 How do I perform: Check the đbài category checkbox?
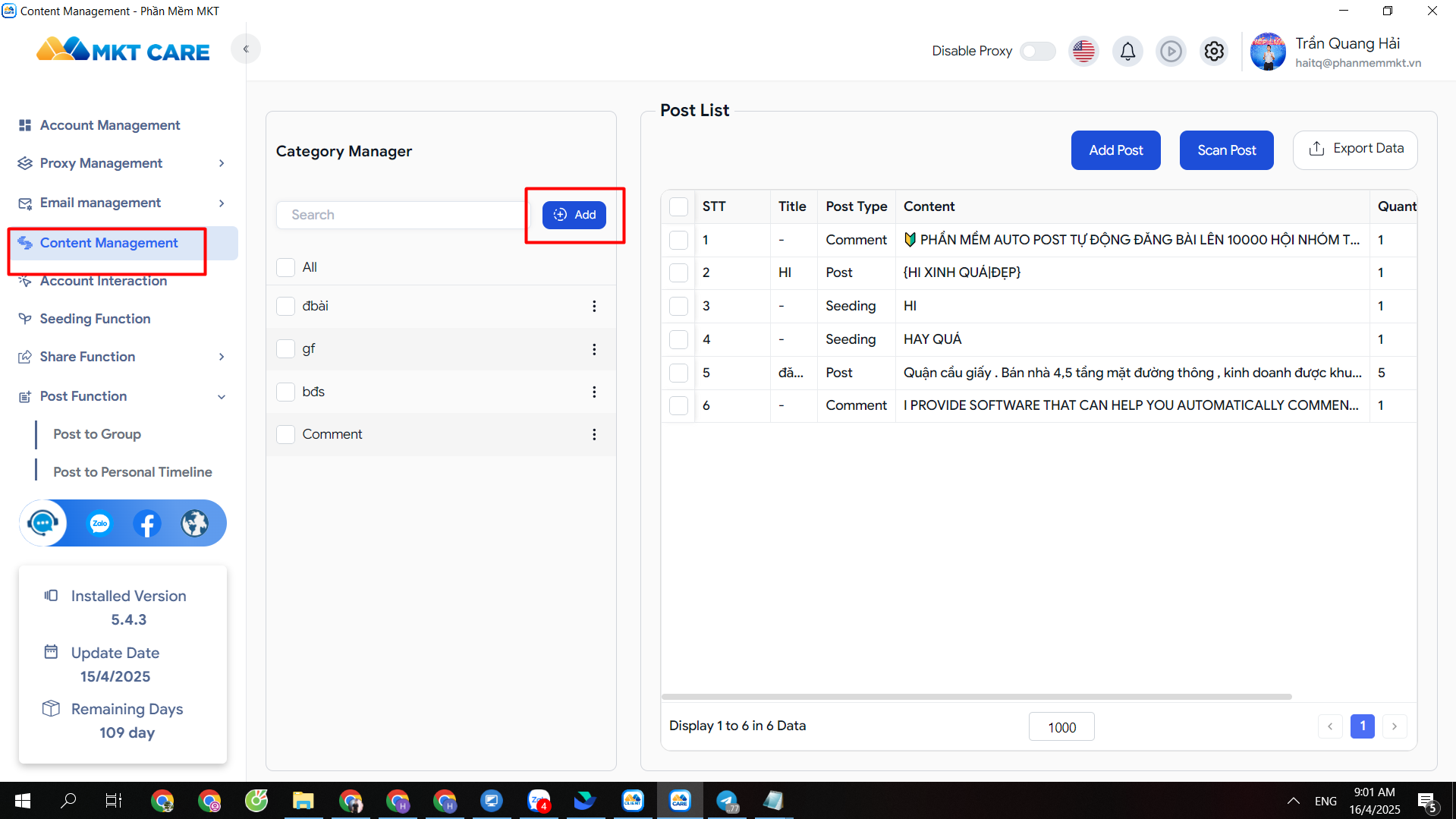[x=285, y=306]
